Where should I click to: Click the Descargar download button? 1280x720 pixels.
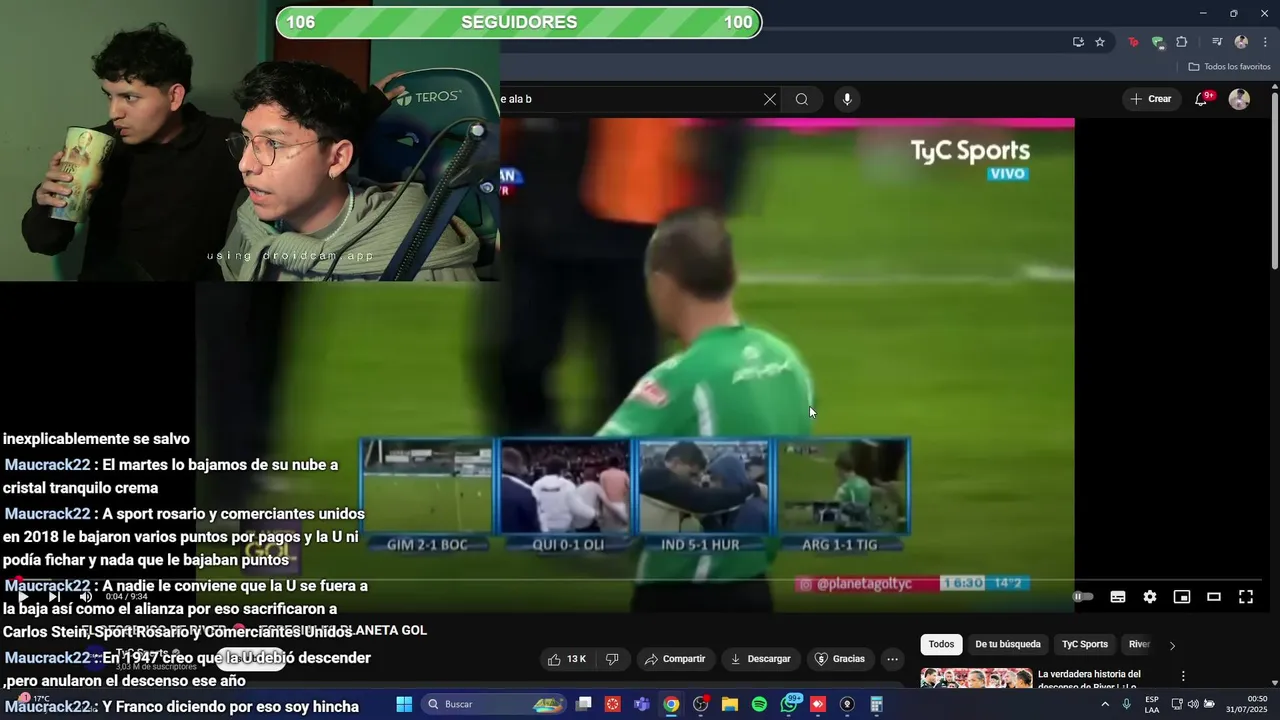[x=760, y=659]
